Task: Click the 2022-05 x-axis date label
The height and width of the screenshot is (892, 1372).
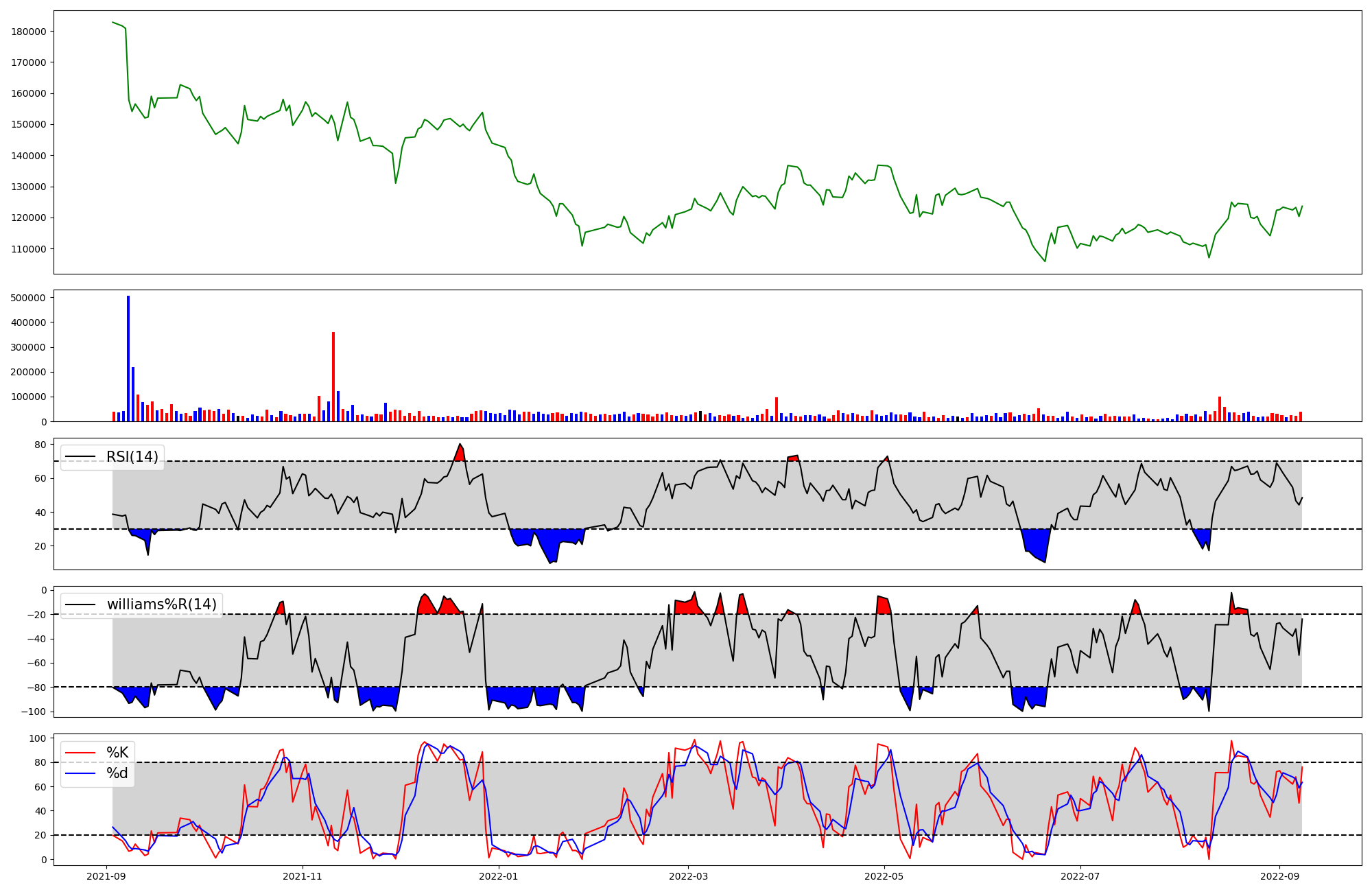Action: coord(884,876)
